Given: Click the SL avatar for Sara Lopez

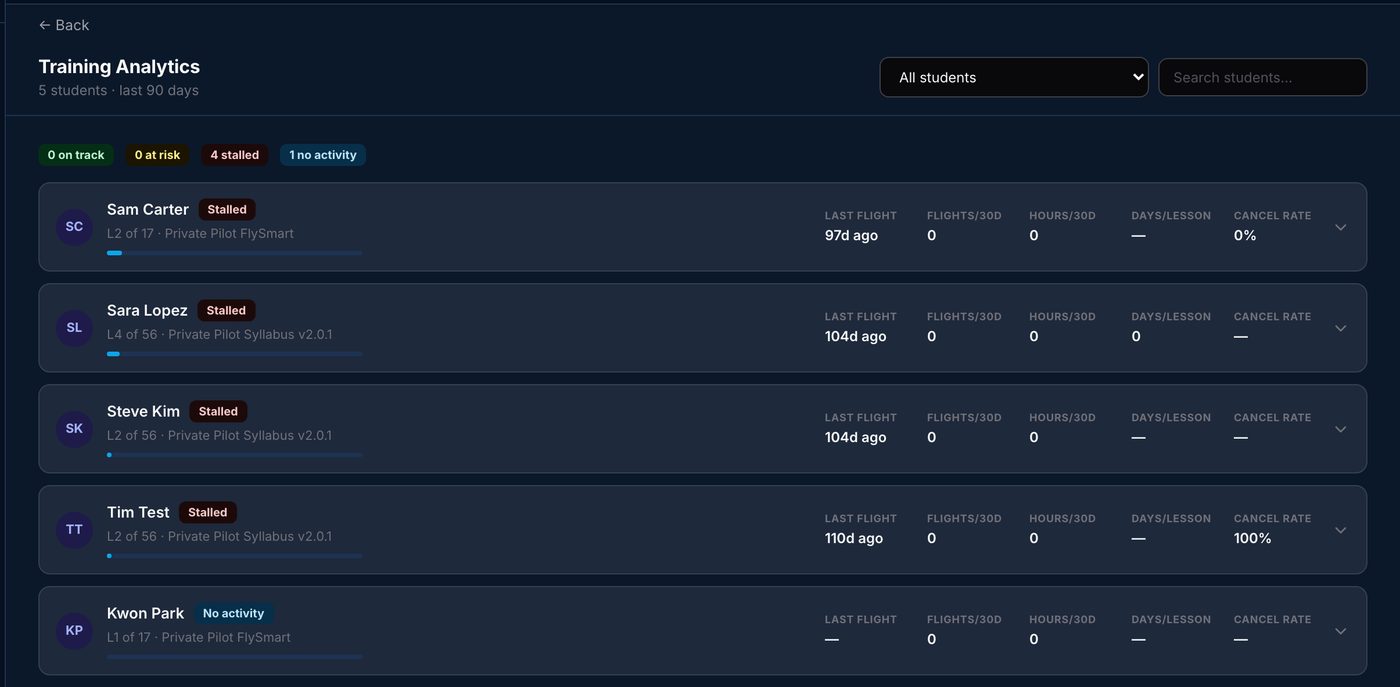Looking at the screenshot, I should (x=74, y=328).
